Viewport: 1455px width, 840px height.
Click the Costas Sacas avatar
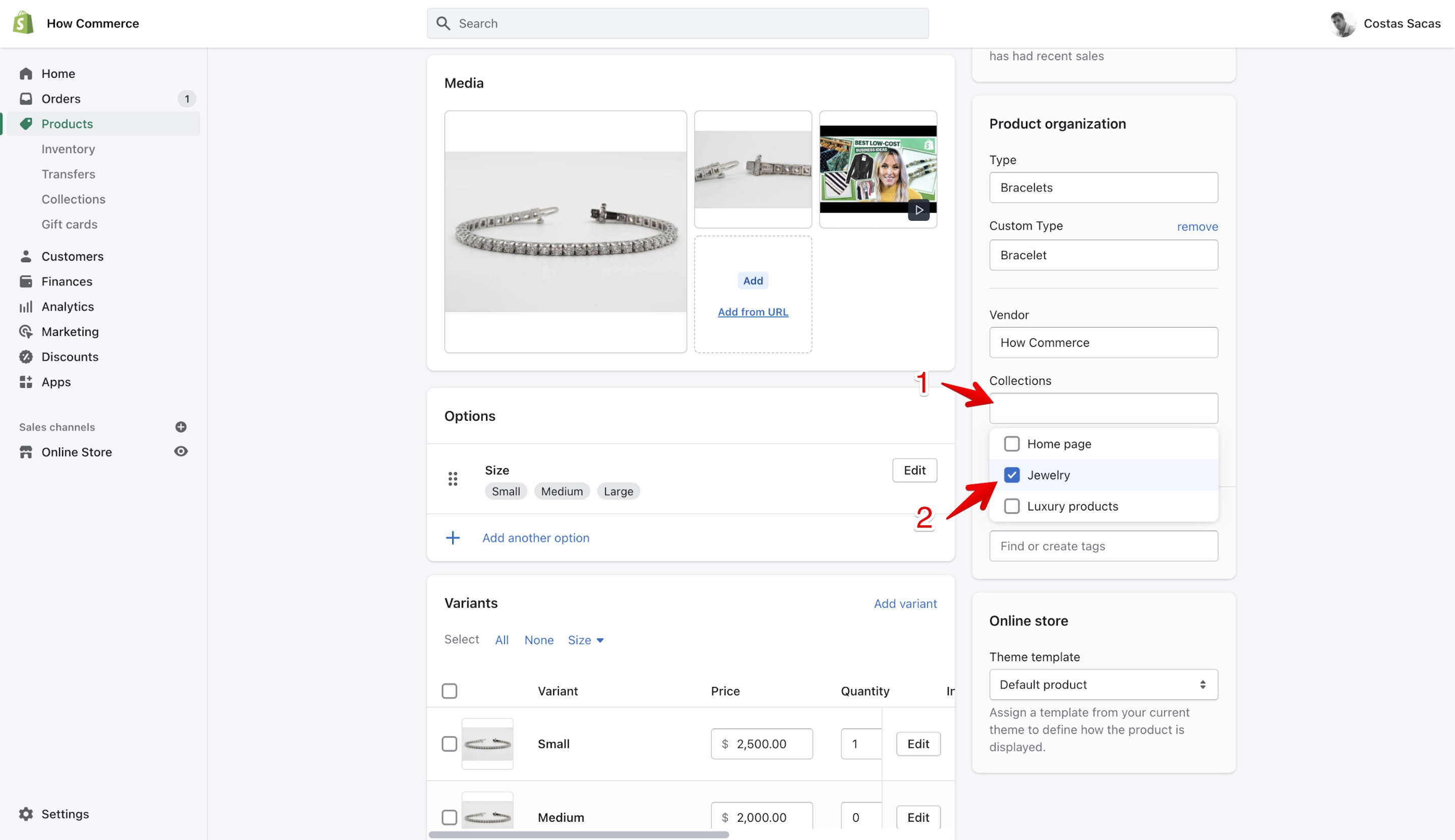click(x=1342, y=24)
